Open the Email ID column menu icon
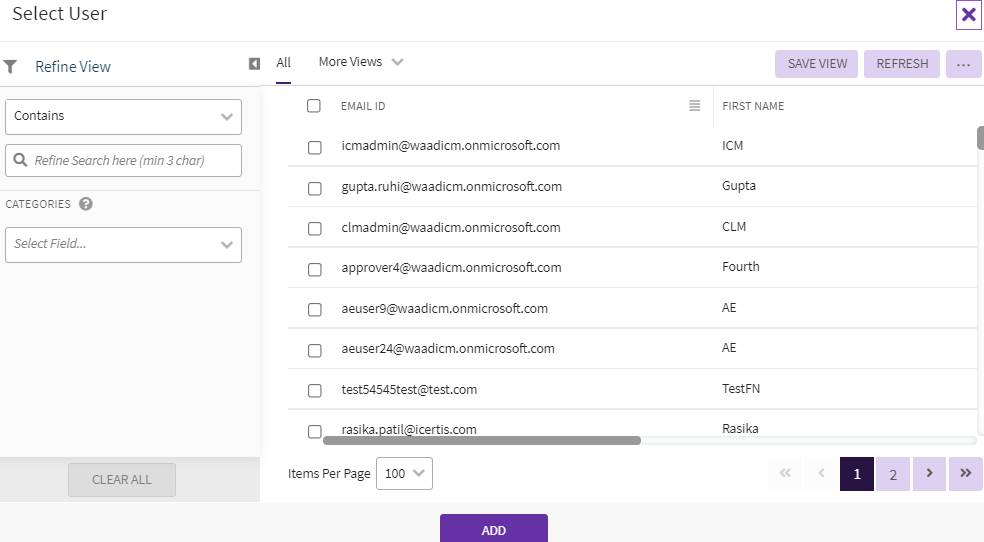This screenshot has width=984, height=542. [x=695, y=106]
